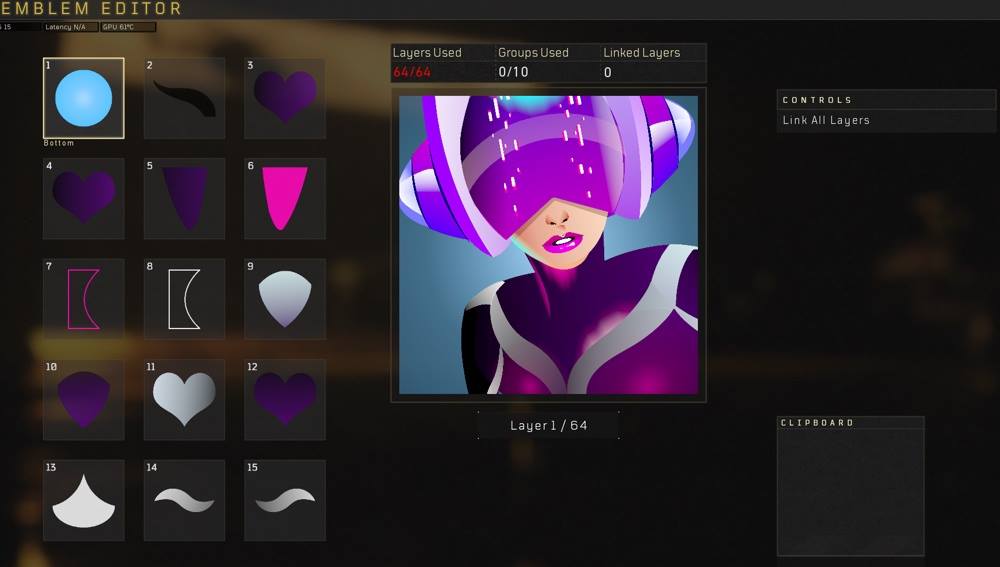Select layer 10 purple shield shape
Image resolution: width=1000 pixels, height=567 pixels.
coord(84,400)
